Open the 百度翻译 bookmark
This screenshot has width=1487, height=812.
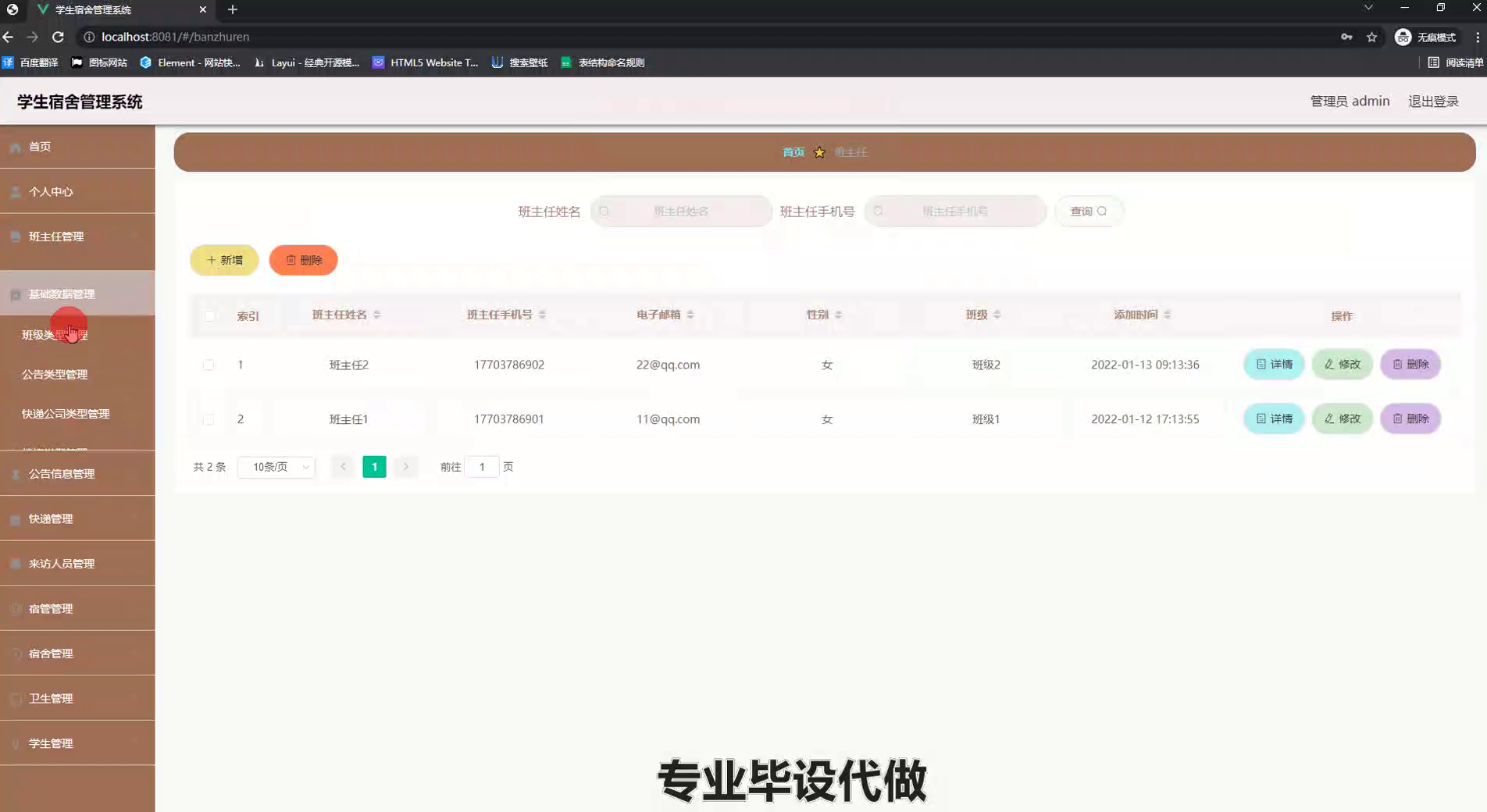30,62
